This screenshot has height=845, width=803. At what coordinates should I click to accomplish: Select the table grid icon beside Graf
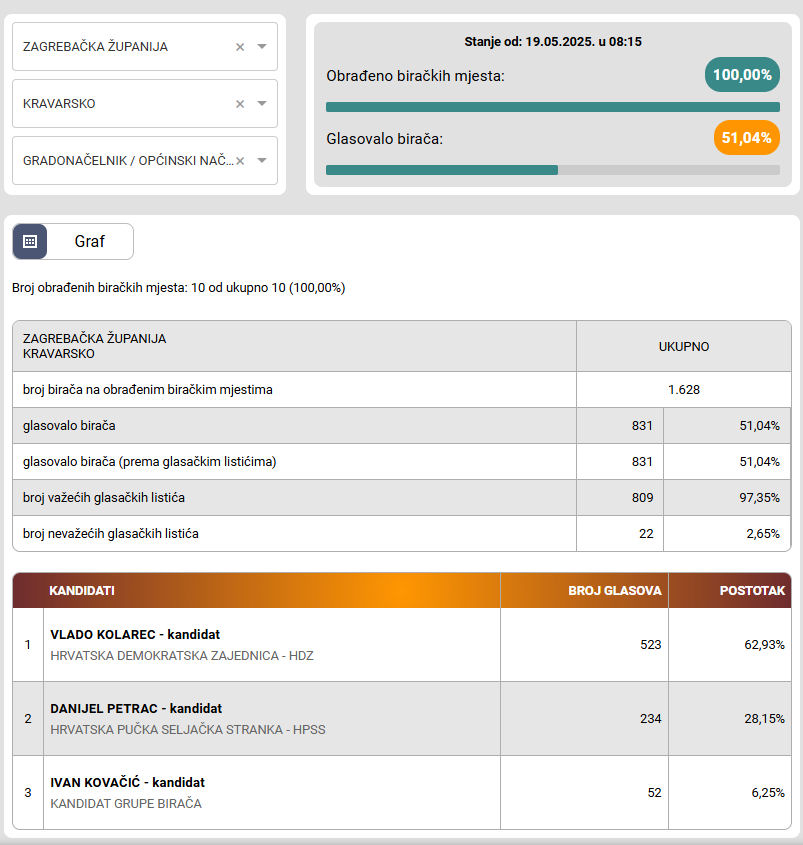(x=31, y=241)
